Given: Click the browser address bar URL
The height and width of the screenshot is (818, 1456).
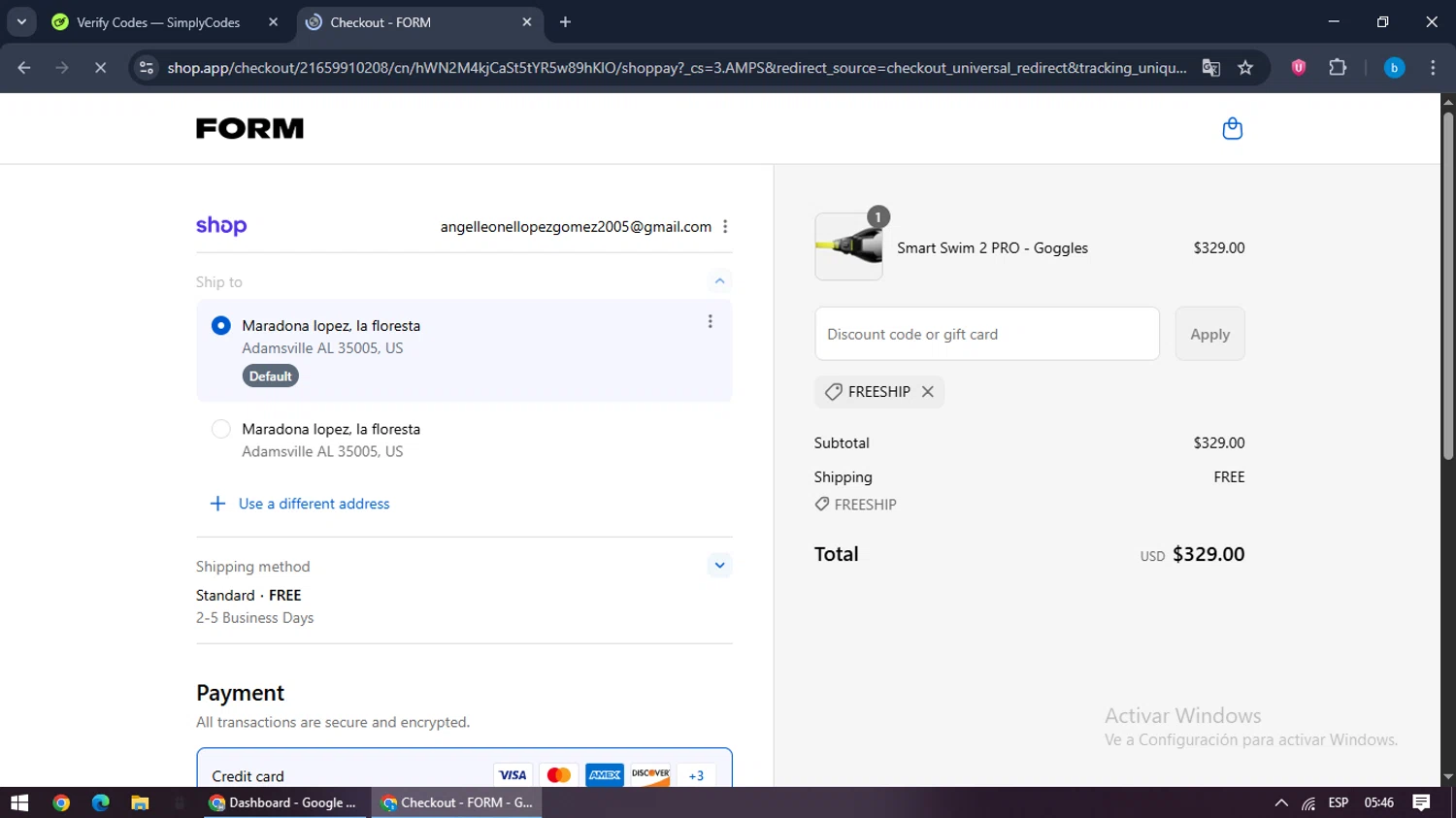Looking at the screenshot, I should point(677,68).
